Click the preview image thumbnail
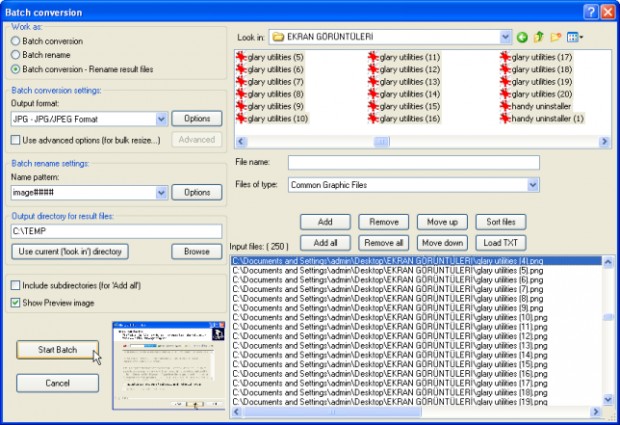Screen dimensions: 620x425 168,366
